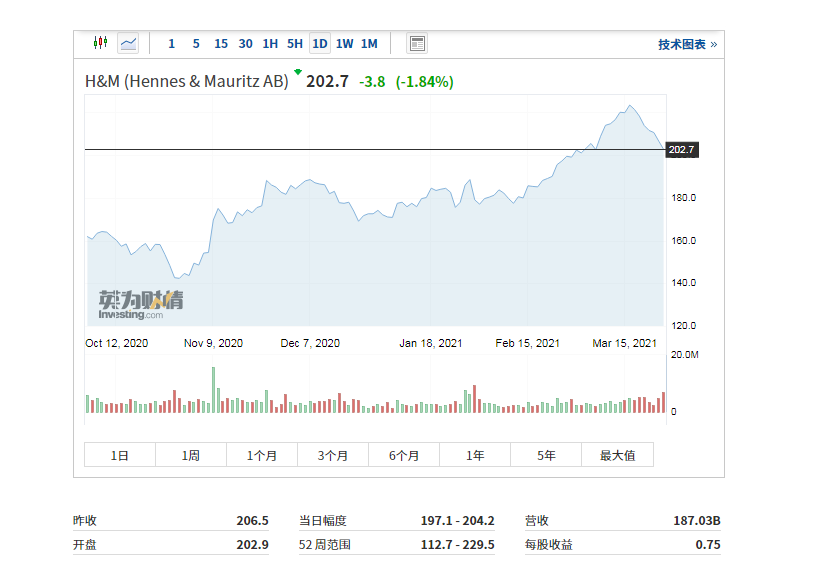Click the 营收 value 187.03B
The image size is (825, 565).
click(697, 521)
